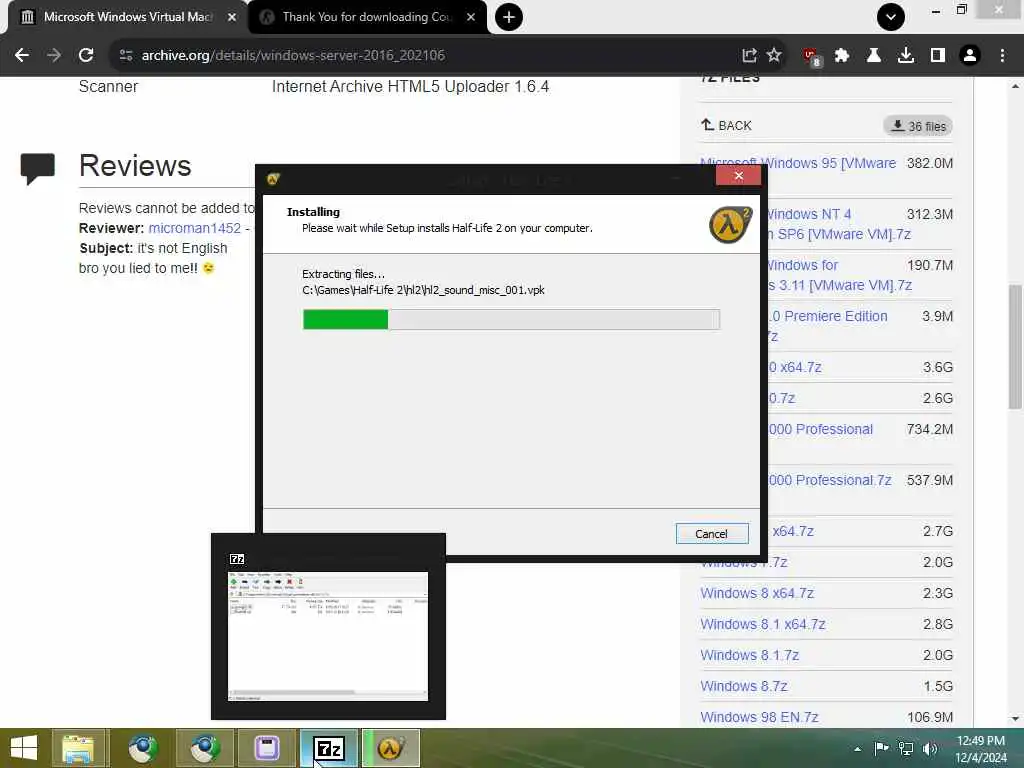Open a new browser tab
The image size is (1024, 768).
[x=509, y=17]
